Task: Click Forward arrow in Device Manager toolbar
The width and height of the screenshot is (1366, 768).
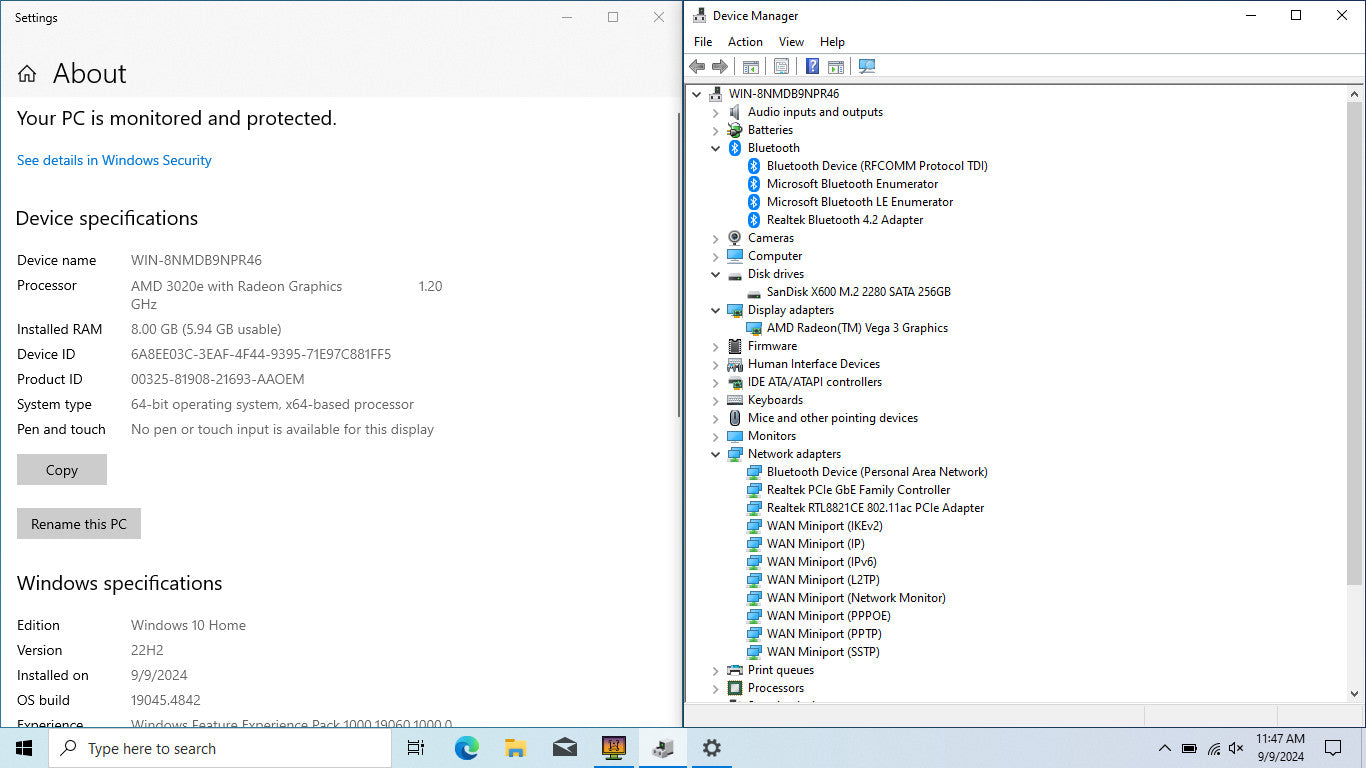Action: pos(720,66)
